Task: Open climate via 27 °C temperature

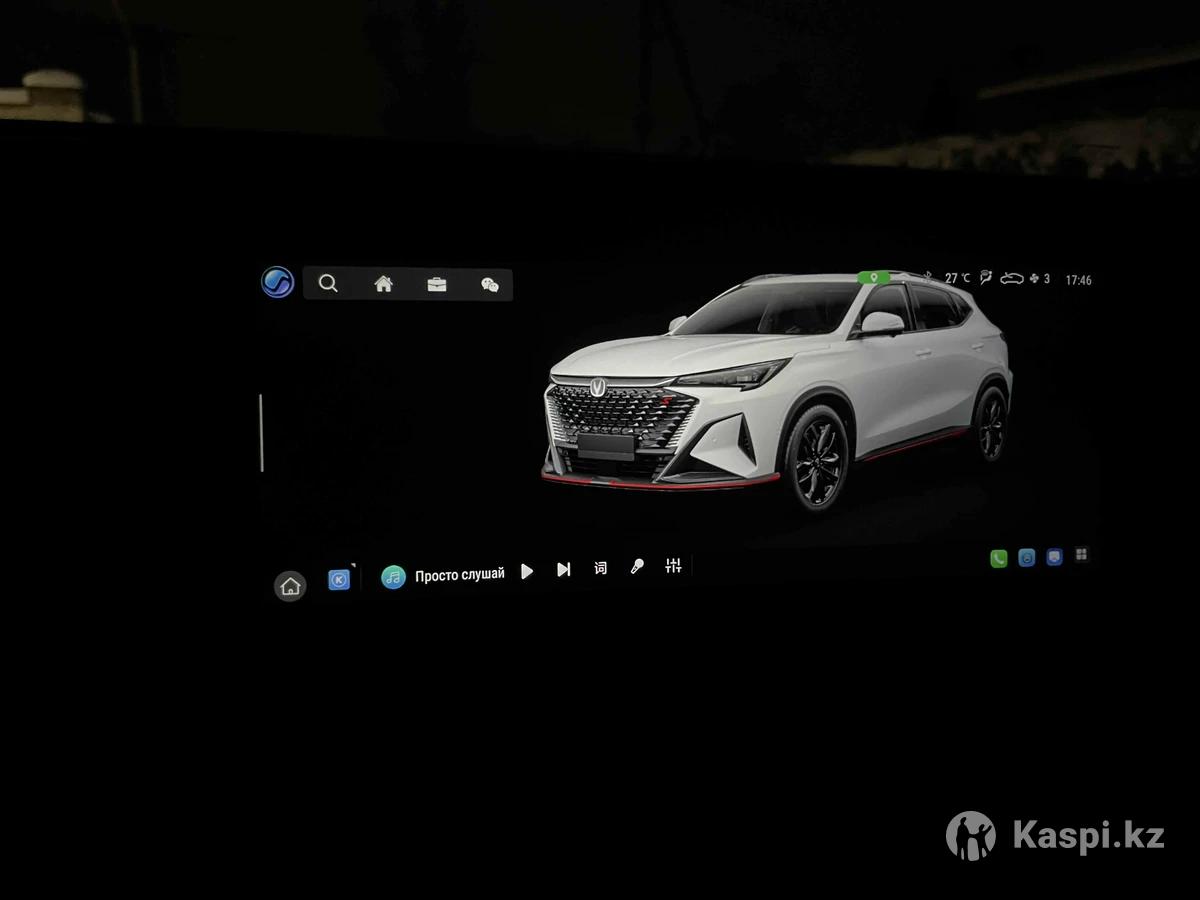Action: pos(957,278)
